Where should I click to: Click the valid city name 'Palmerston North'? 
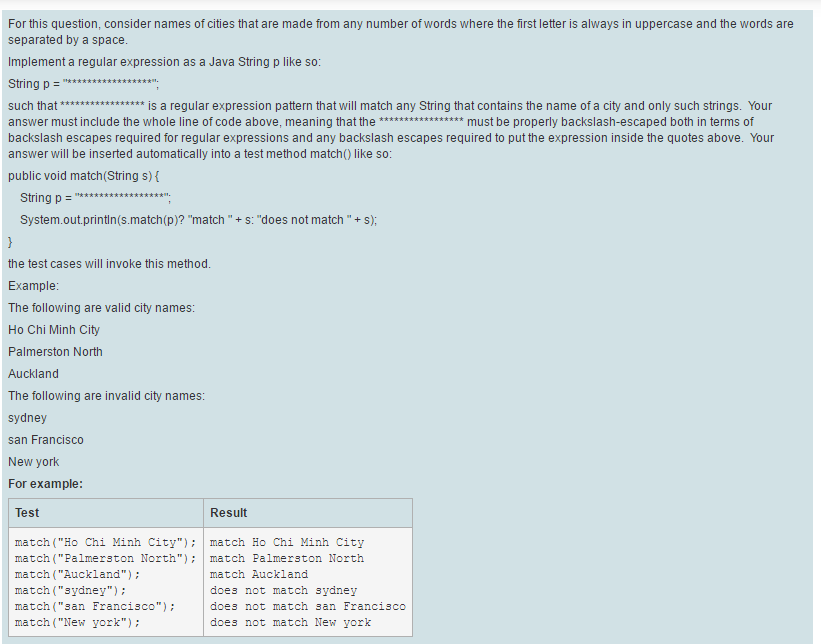(x=55, y=351)
